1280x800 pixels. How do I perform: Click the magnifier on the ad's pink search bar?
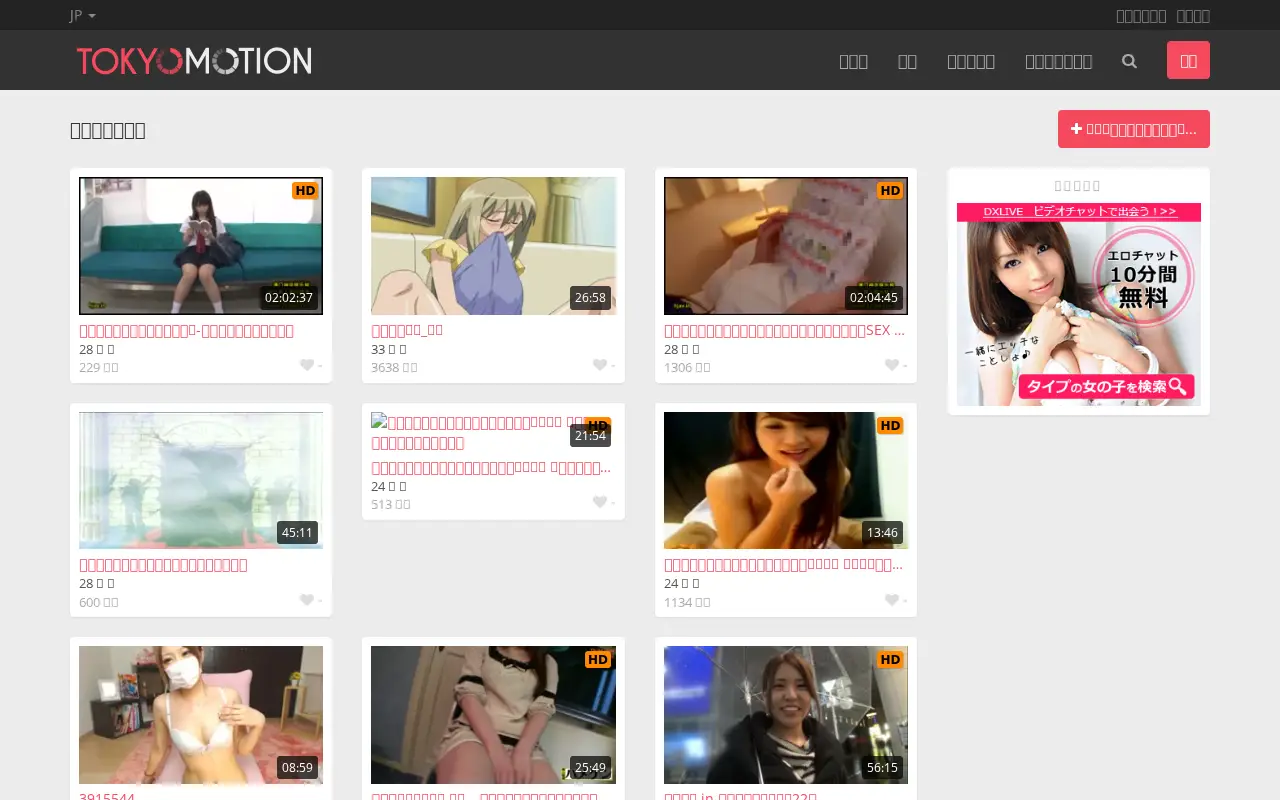click(x=1178, y=386)
